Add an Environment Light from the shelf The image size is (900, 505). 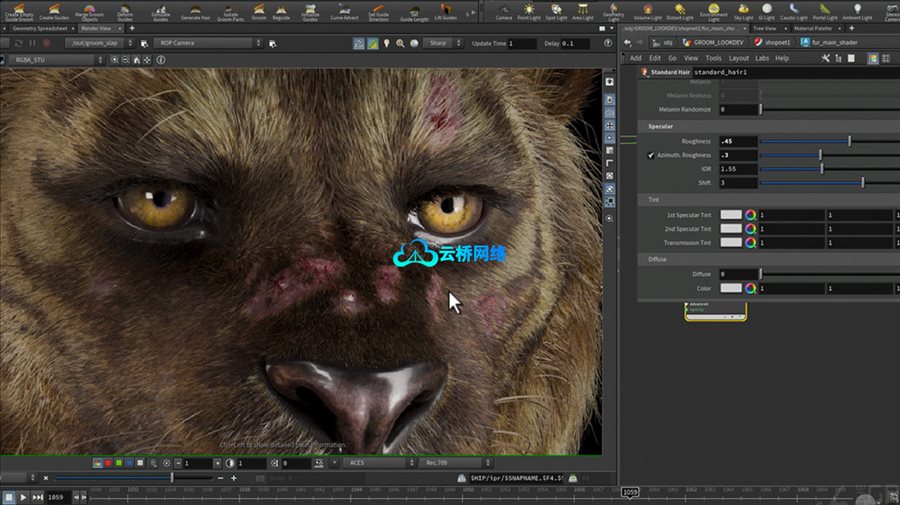point(712,12)
